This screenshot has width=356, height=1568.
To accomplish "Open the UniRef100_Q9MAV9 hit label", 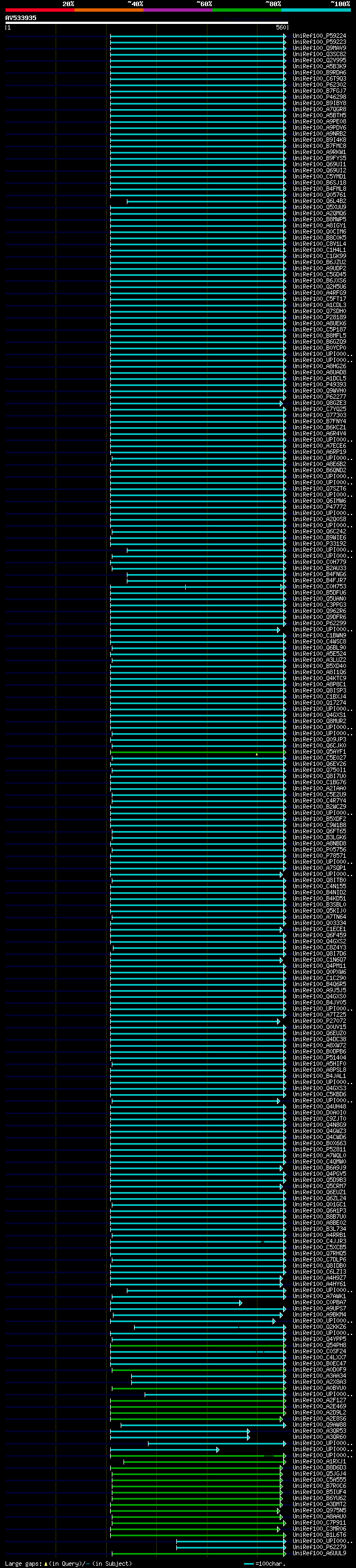I will tap(319, 48).
